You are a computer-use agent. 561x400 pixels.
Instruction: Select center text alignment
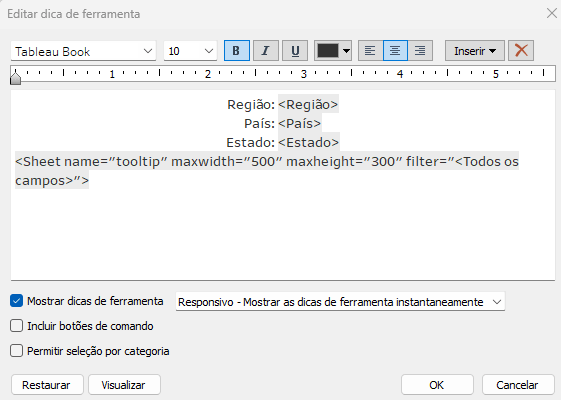click(395, 50)
